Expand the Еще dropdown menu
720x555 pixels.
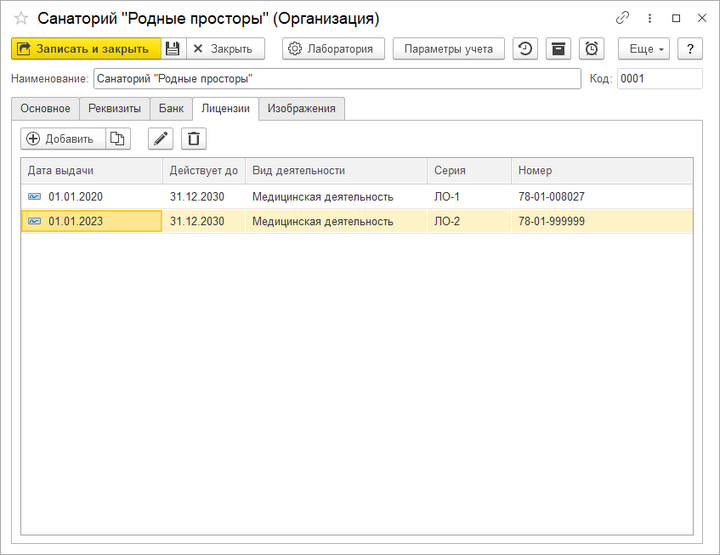pyautogui.click(x=643, y=49)
